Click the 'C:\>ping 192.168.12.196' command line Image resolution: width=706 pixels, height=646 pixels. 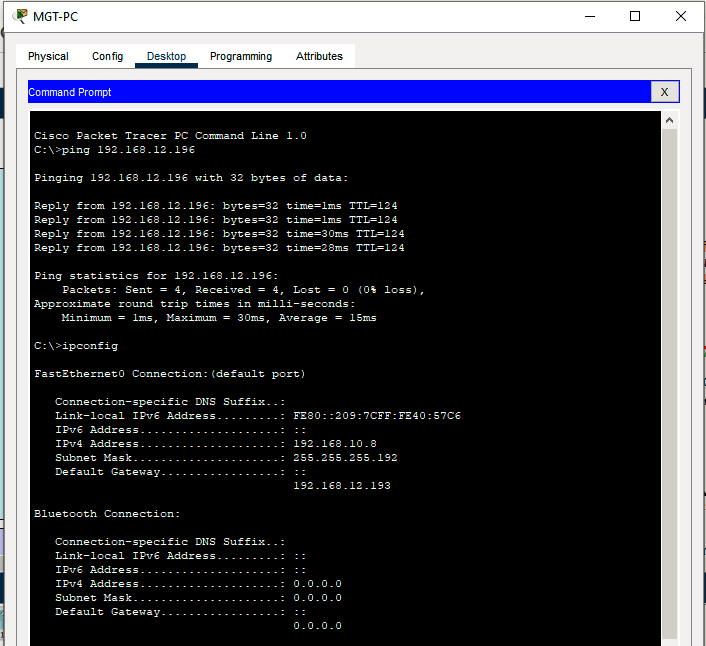(114, 150)
